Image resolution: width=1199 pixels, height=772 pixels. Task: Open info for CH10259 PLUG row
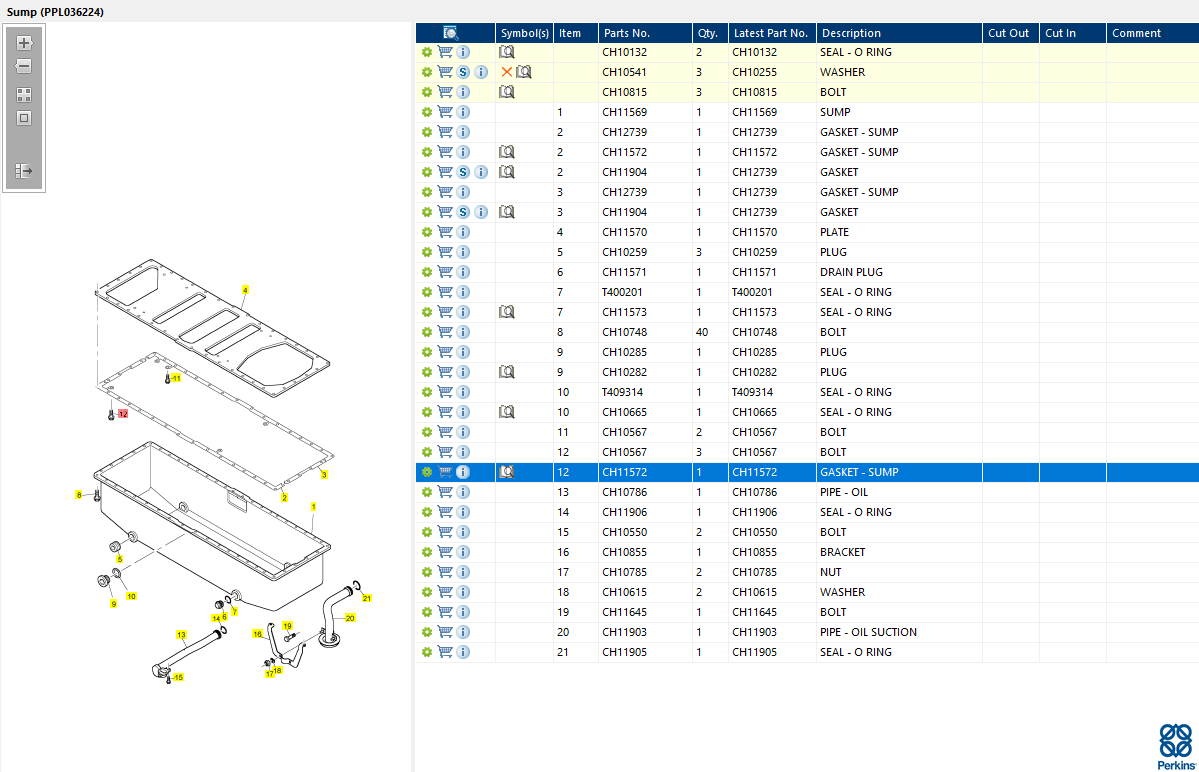(463, 252)
